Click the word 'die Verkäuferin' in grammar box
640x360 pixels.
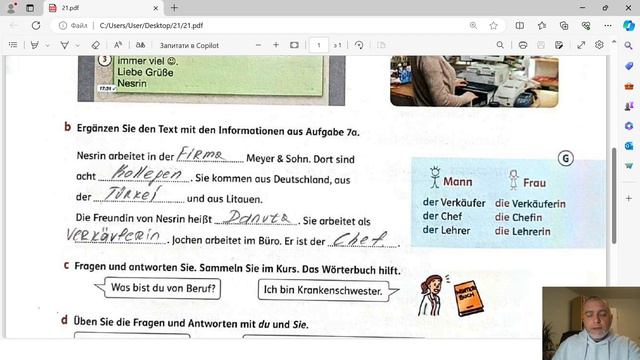coord(530,204)
